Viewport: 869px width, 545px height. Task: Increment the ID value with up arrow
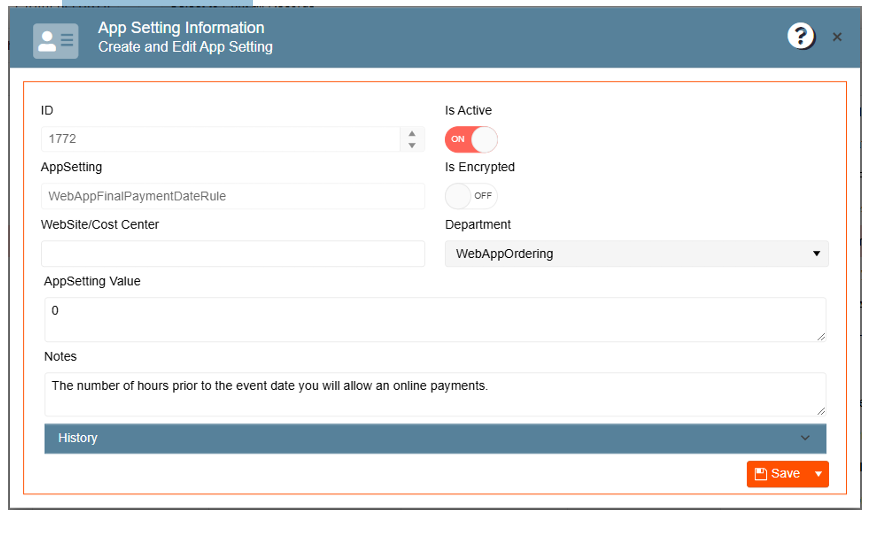pos(411,133)
